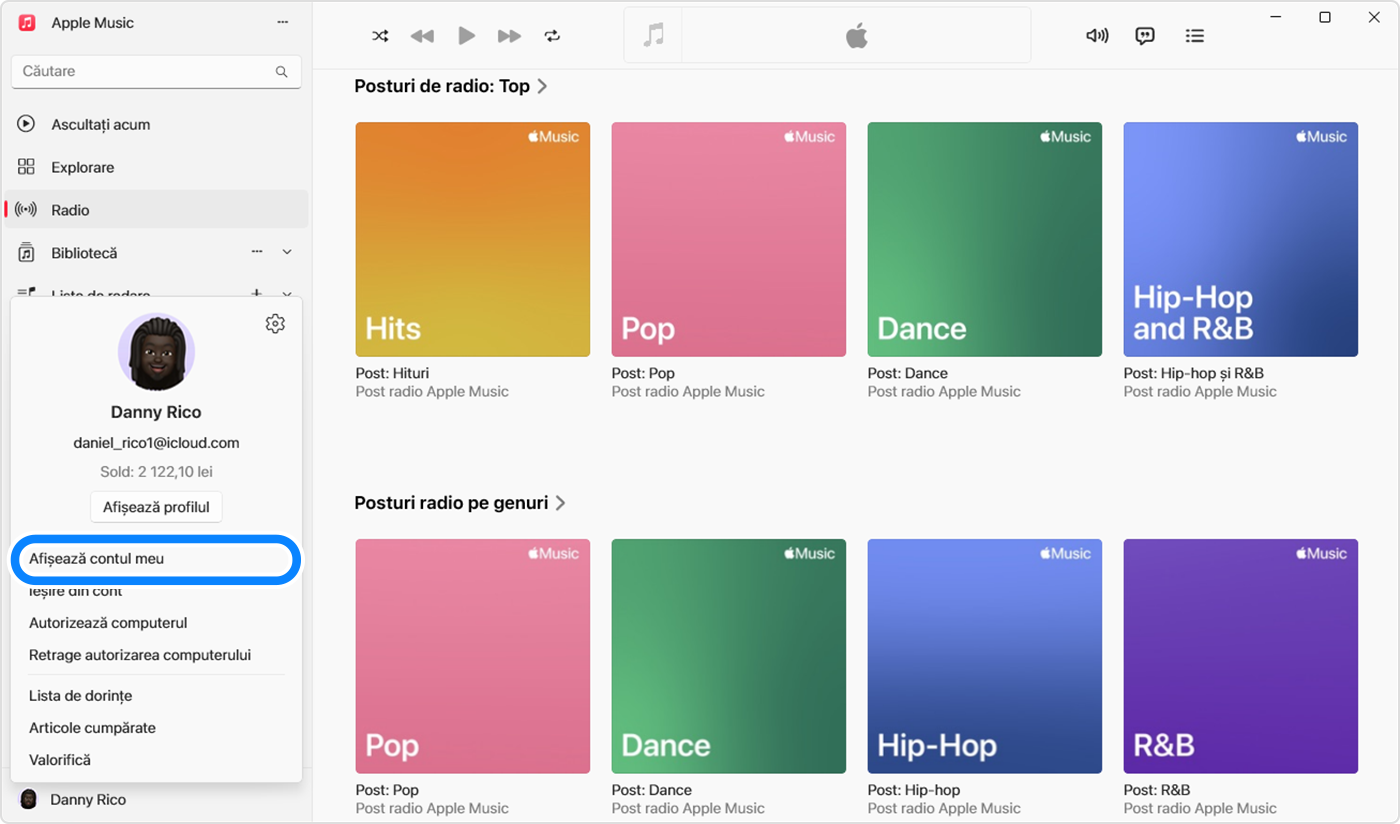
Task: Expand Posturi de radio: Top chevron
Action: pyautogui.click(x=542, y=86)
